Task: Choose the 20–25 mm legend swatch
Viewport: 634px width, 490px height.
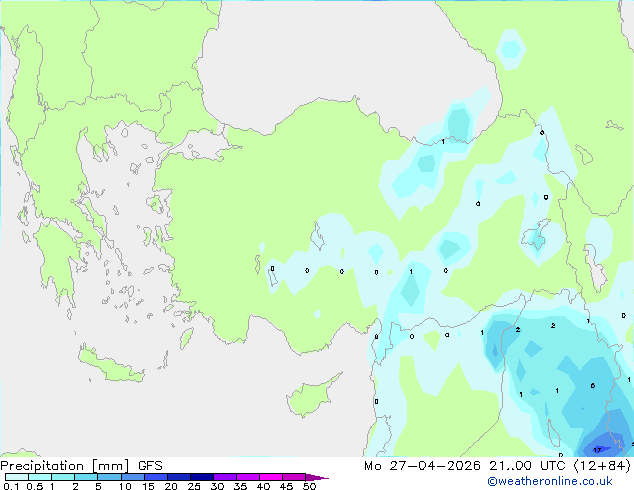Action: pyautogui.click(x=178, y=477)
